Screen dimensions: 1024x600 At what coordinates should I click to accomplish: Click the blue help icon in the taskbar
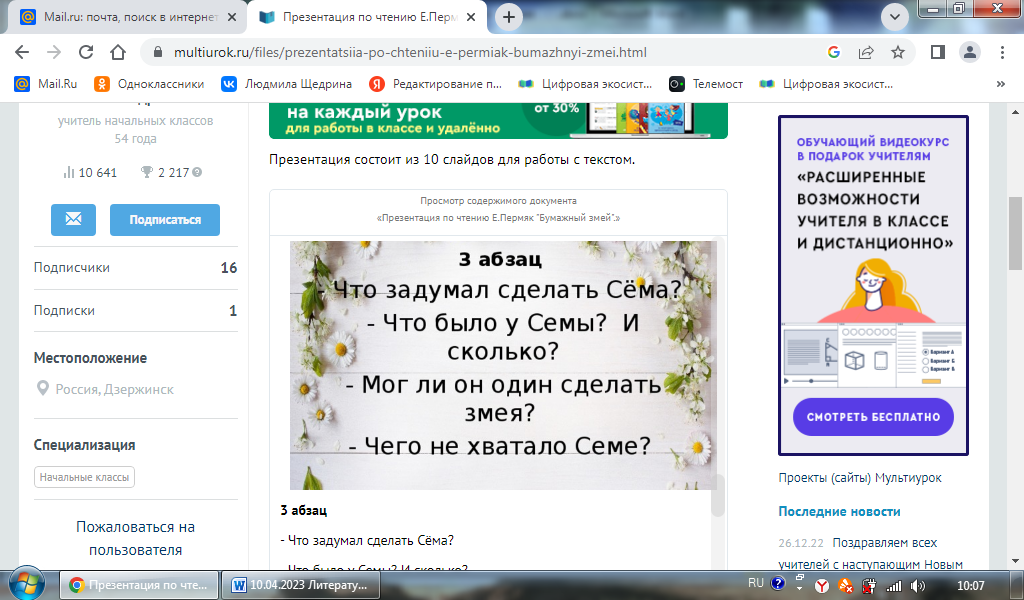[777, 584]
